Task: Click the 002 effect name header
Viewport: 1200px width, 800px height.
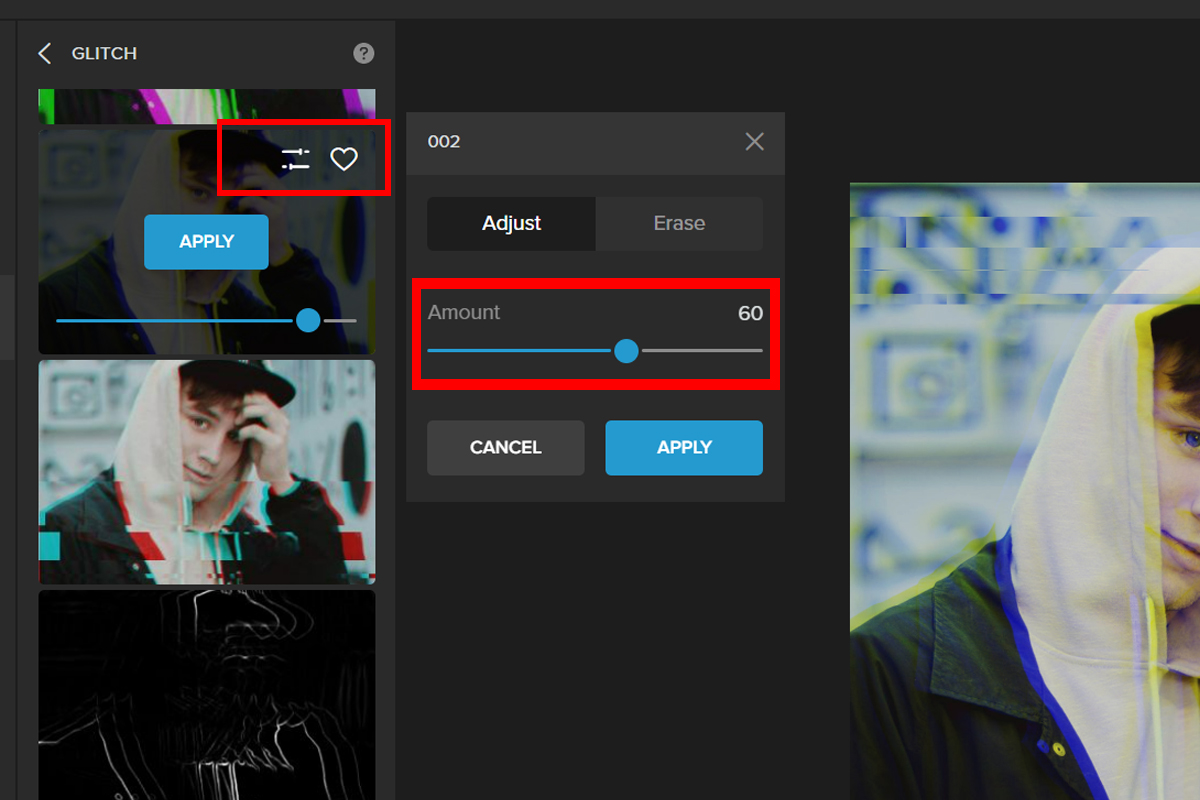Action: [444, 142]
